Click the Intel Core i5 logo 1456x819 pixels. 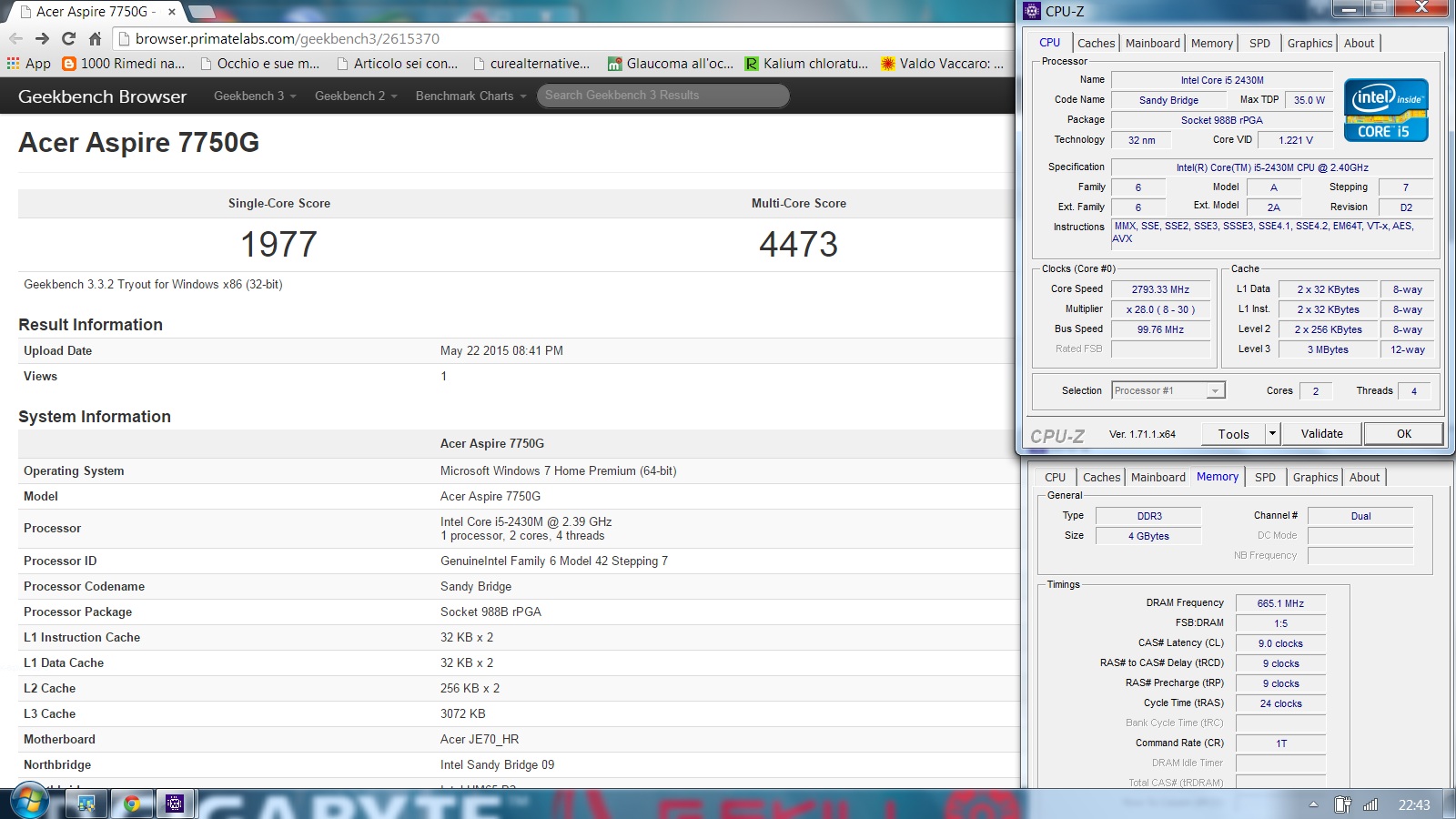click(1386, 110)
